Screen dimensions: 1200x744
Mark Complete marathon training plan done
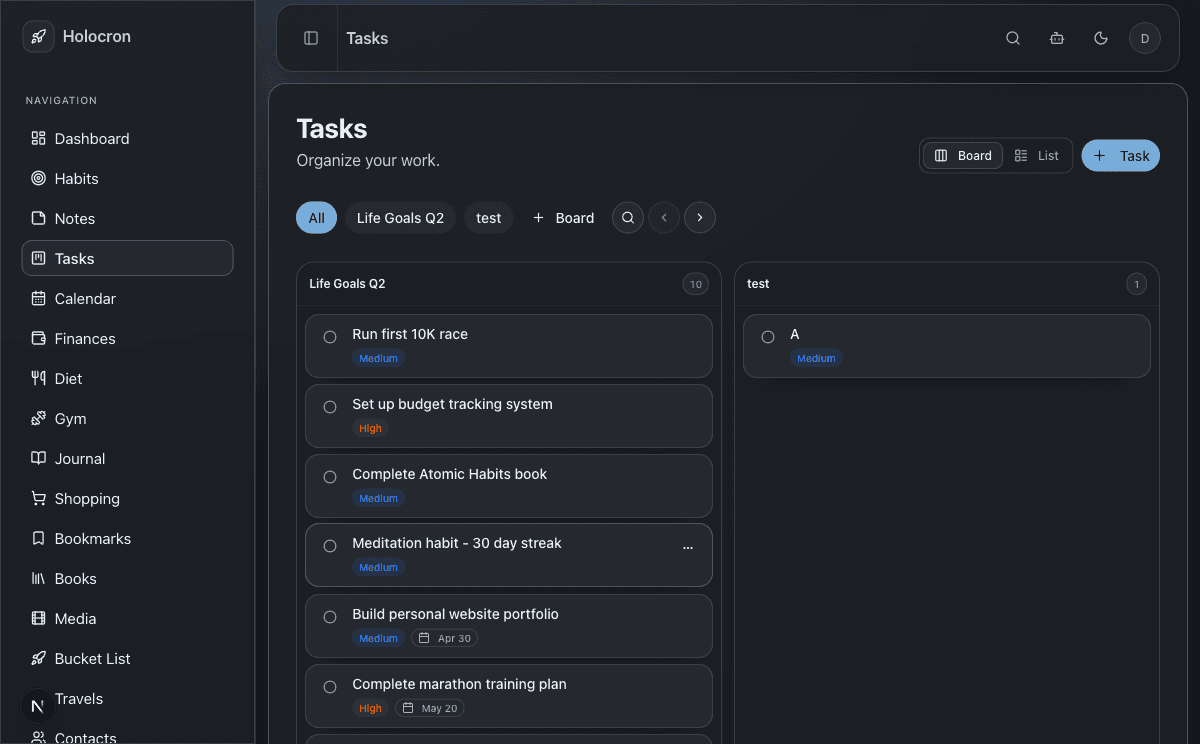[330, 687]
